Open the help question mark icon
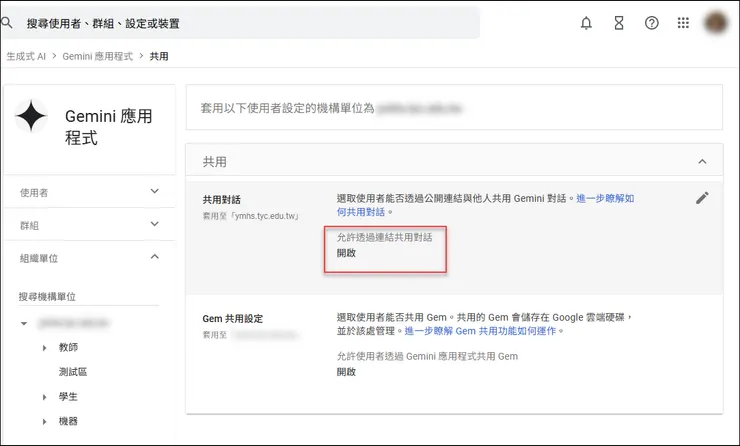740x446 pixels. [x=652, y=23]
